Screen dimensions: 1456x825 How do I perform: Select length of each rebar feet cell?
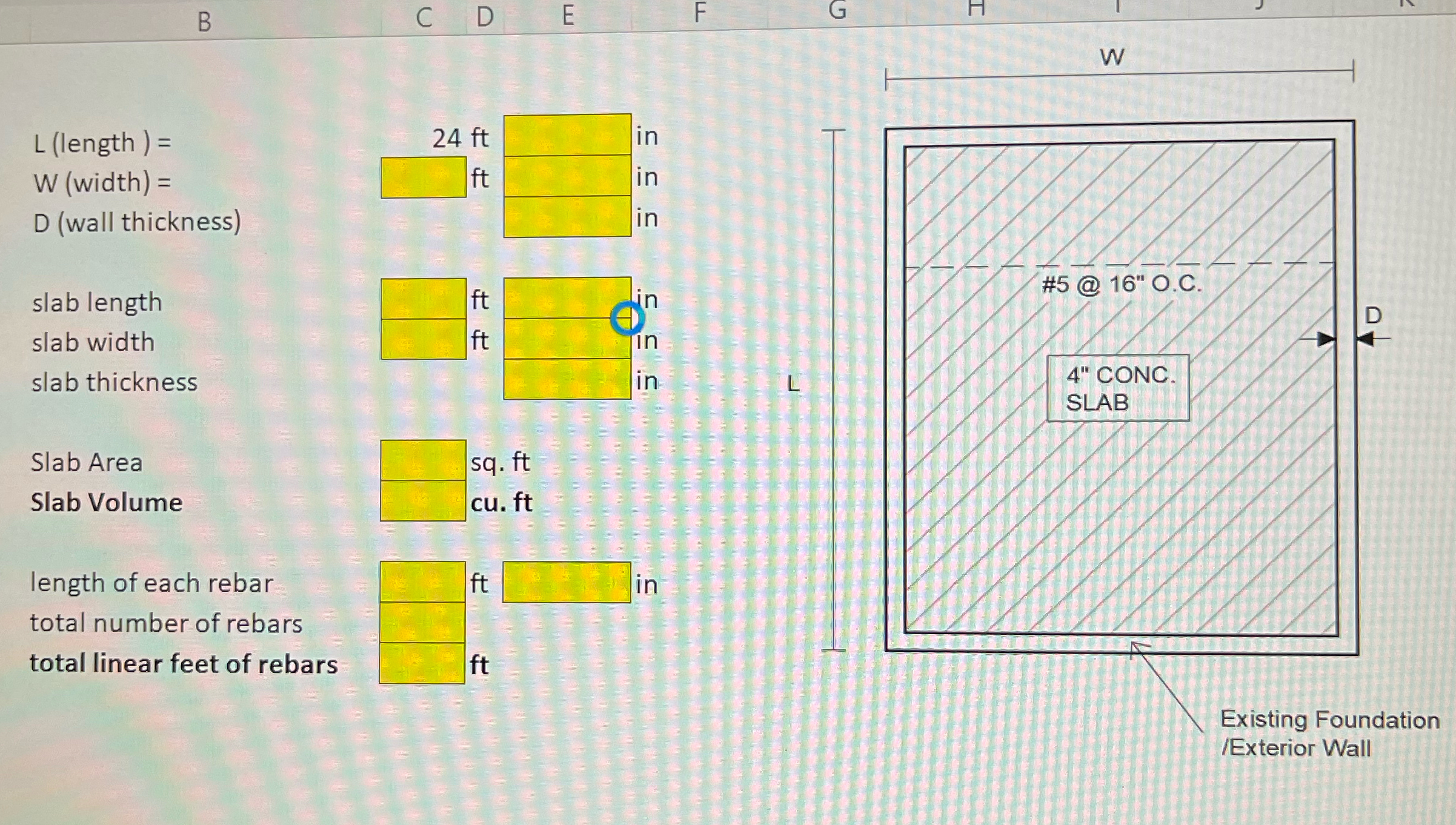[423, 582]
